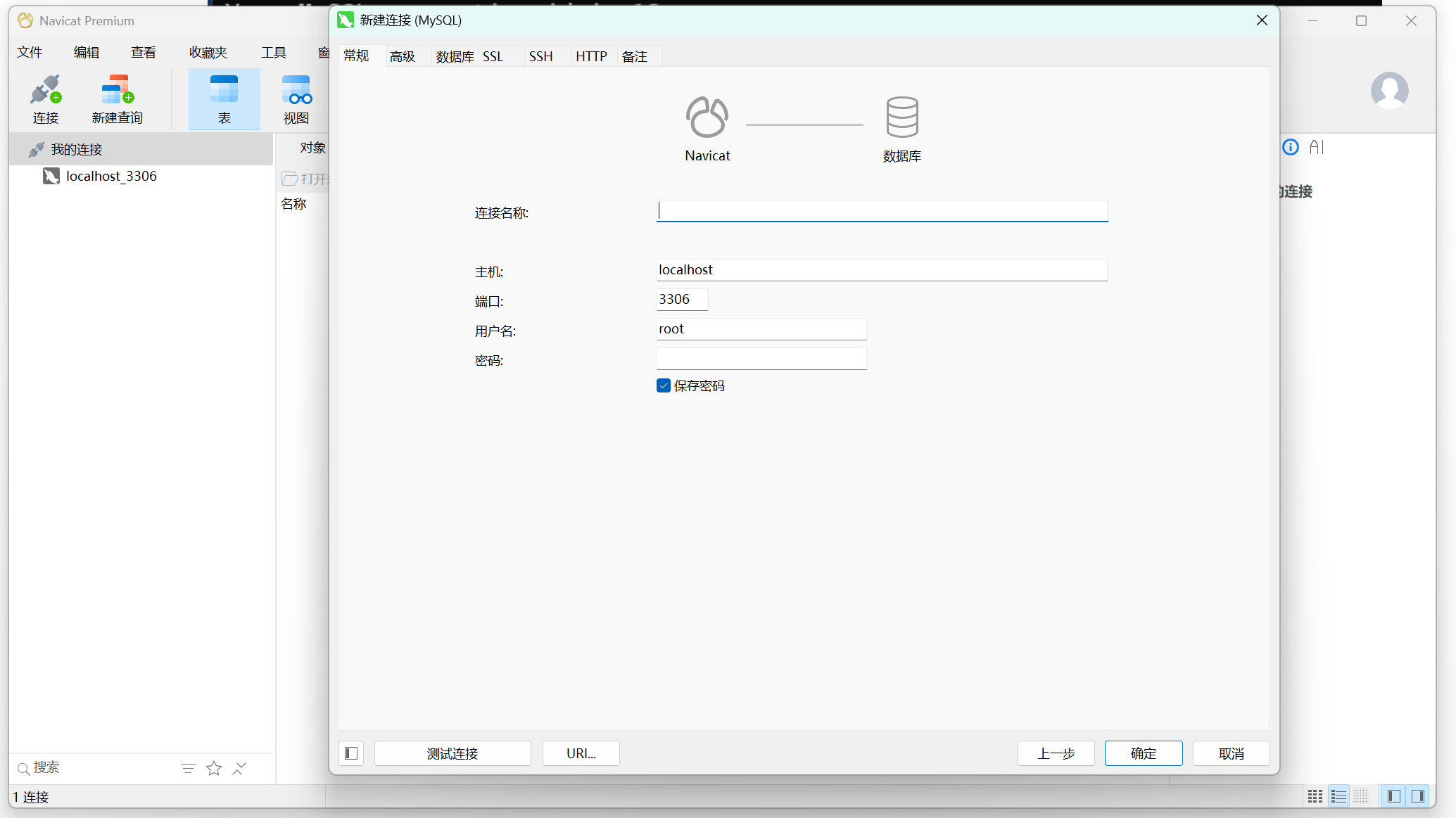Viewport: 1456px width, 818px height.
Task: Click the Test Connection button
Action: pos(452,753)
